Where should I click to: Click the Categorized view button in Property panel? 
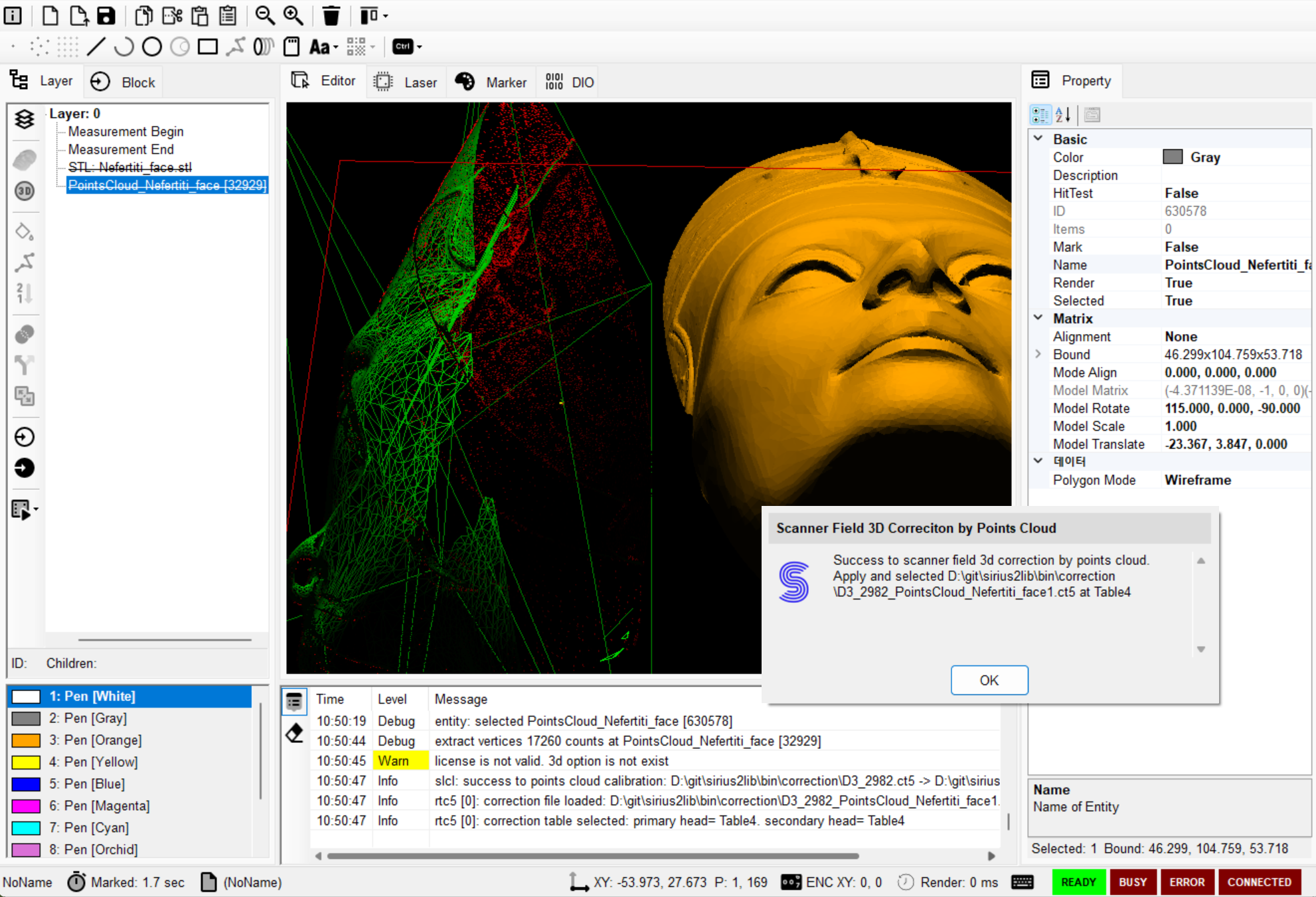click(x=1040, y=115)
